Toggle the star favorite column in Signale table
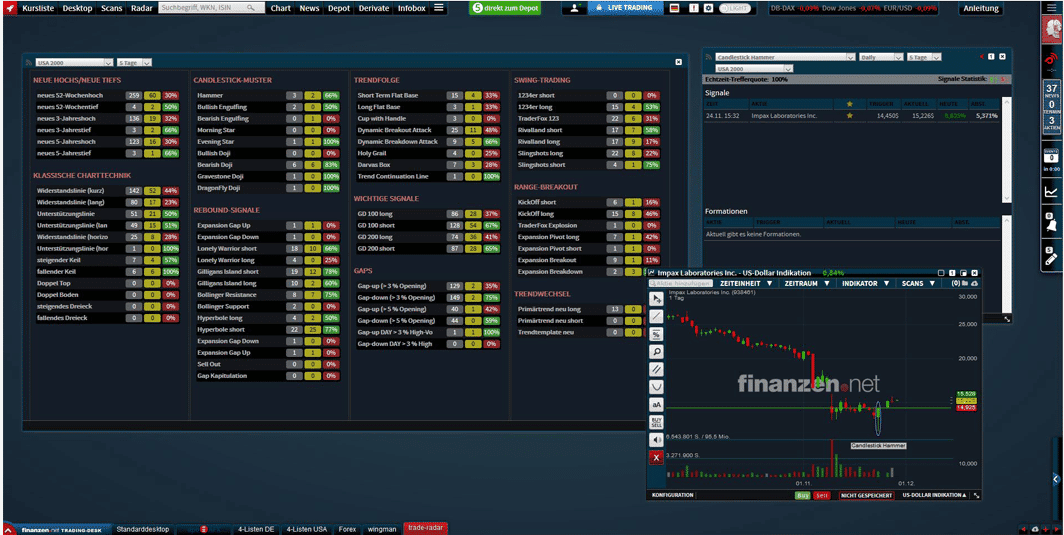The height and width of the screenshot is (535, 1064). (850, 102)
